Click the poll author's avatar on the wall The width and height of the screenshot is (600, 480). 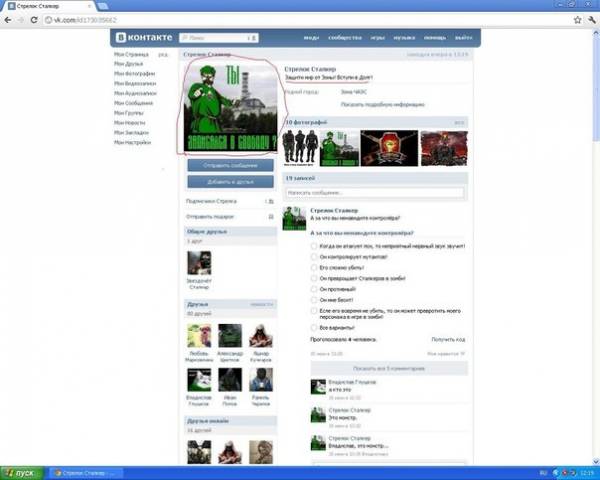(x=294, y=216)
